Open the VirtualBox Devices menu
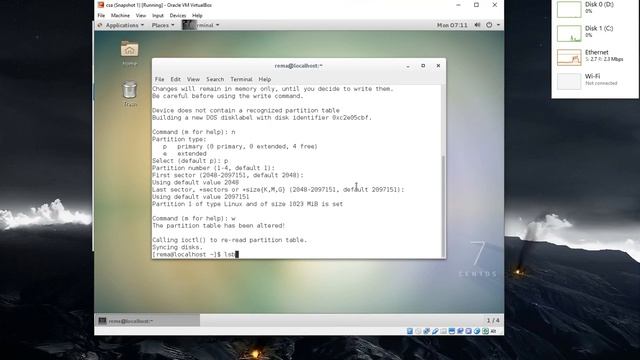 coord(178,16)
